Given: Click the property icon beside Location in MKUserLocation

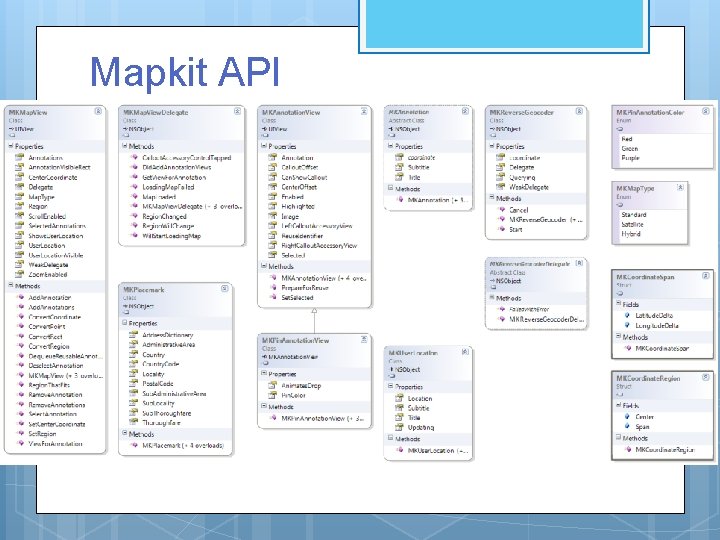Looking at the screenshot, I should pyautogui.click(x=399, y=399).
